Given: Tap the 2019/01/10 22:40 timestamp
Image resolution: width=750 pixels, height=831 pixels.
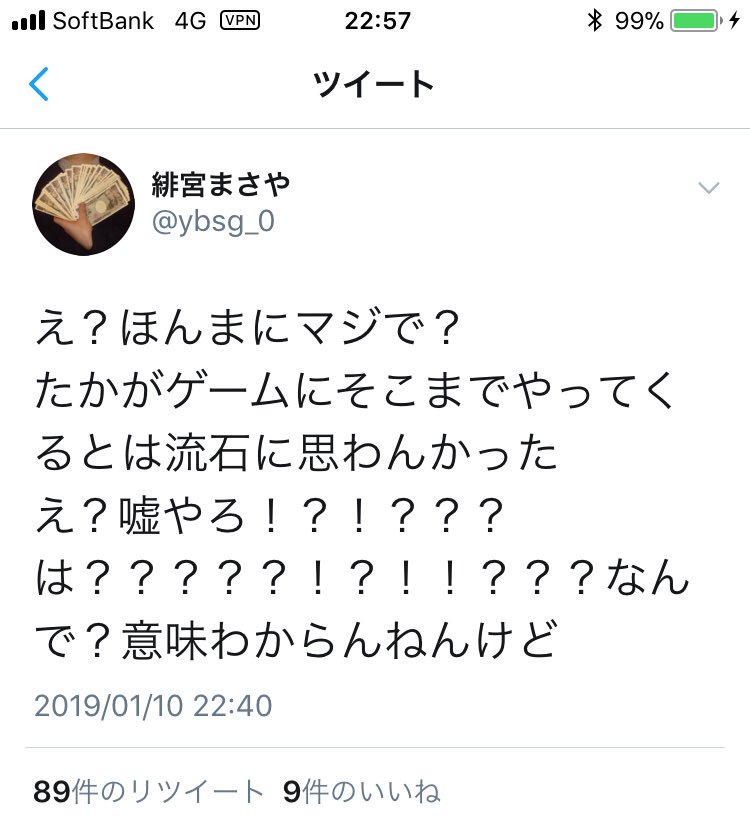Looking at the screenshot, I should tap(153, 705).
